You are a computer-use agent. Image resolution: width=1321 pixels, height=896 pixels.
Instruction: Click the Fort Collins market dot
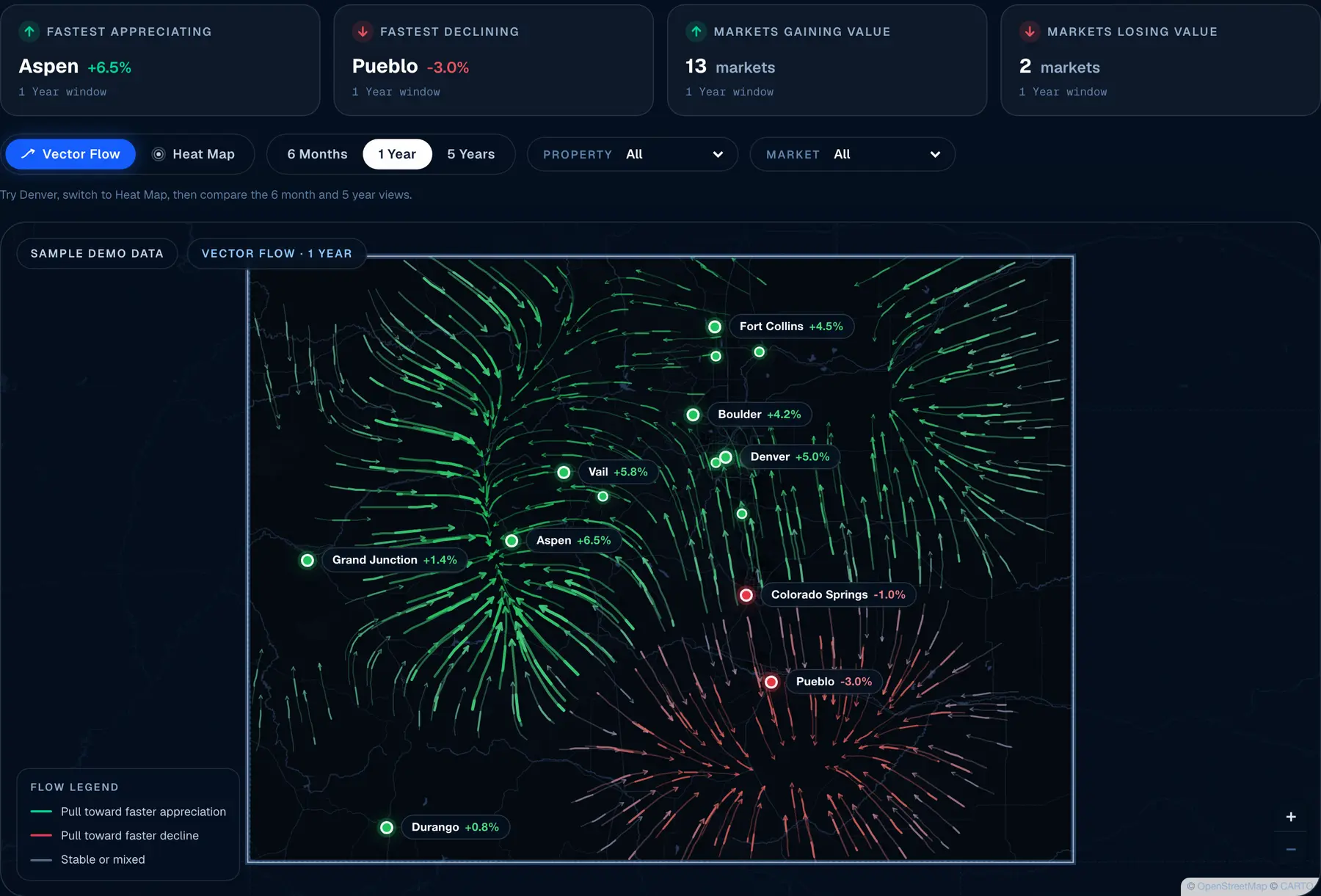pos(715,327)
